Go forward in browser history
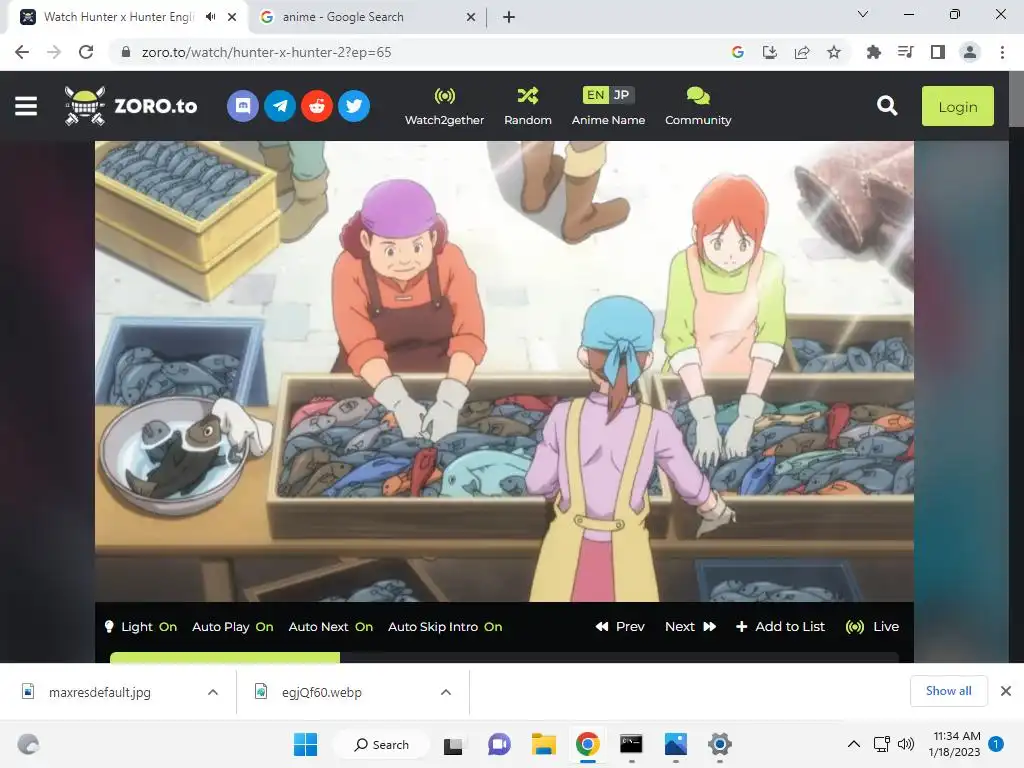Image resolution: width=1024 pixels, height=768 pixels. tap(54, 52)
